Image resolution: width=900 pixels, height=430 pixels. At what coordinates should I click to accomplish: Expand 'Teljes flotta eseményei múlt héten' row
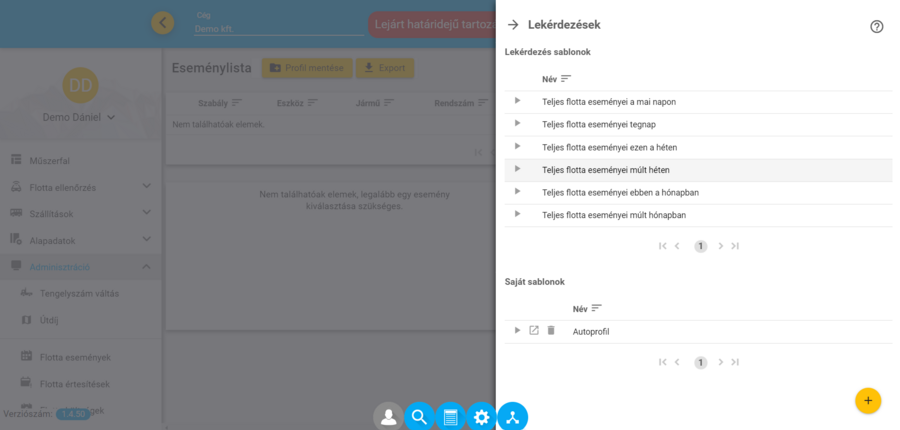(x=517, y=169)
